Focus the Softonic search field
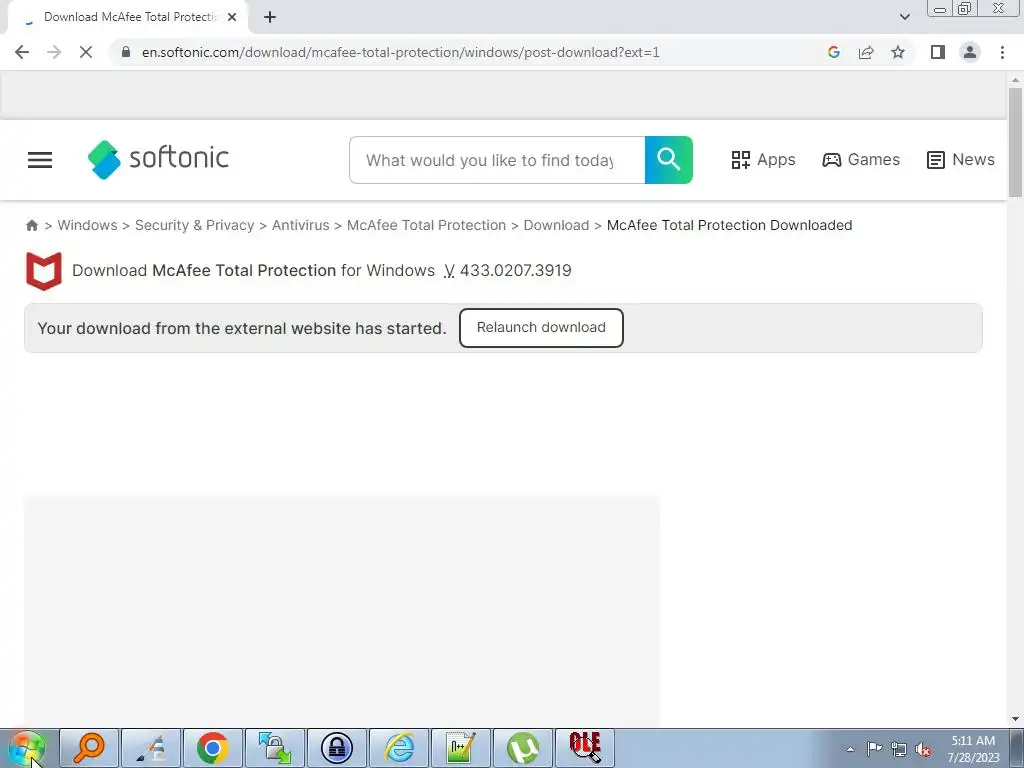The image size is (1024, 768). coord(497,160)
